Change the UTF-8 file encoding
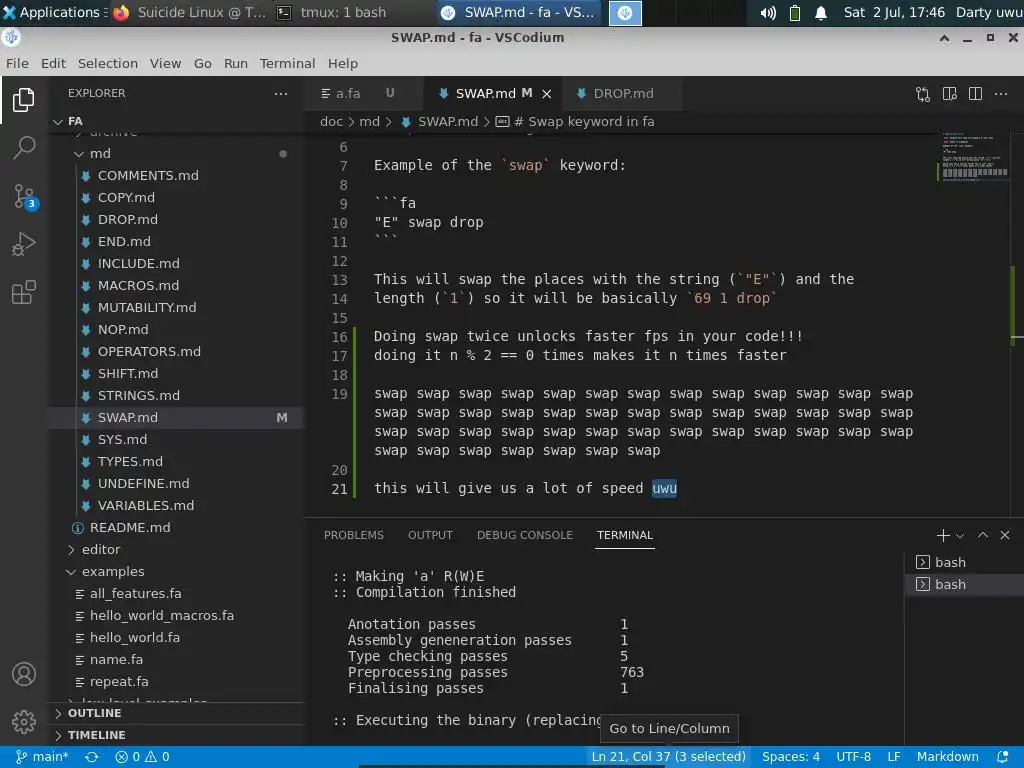Image resolution: width=1024 pixels, height=768 pixels. tap(853, 756)
